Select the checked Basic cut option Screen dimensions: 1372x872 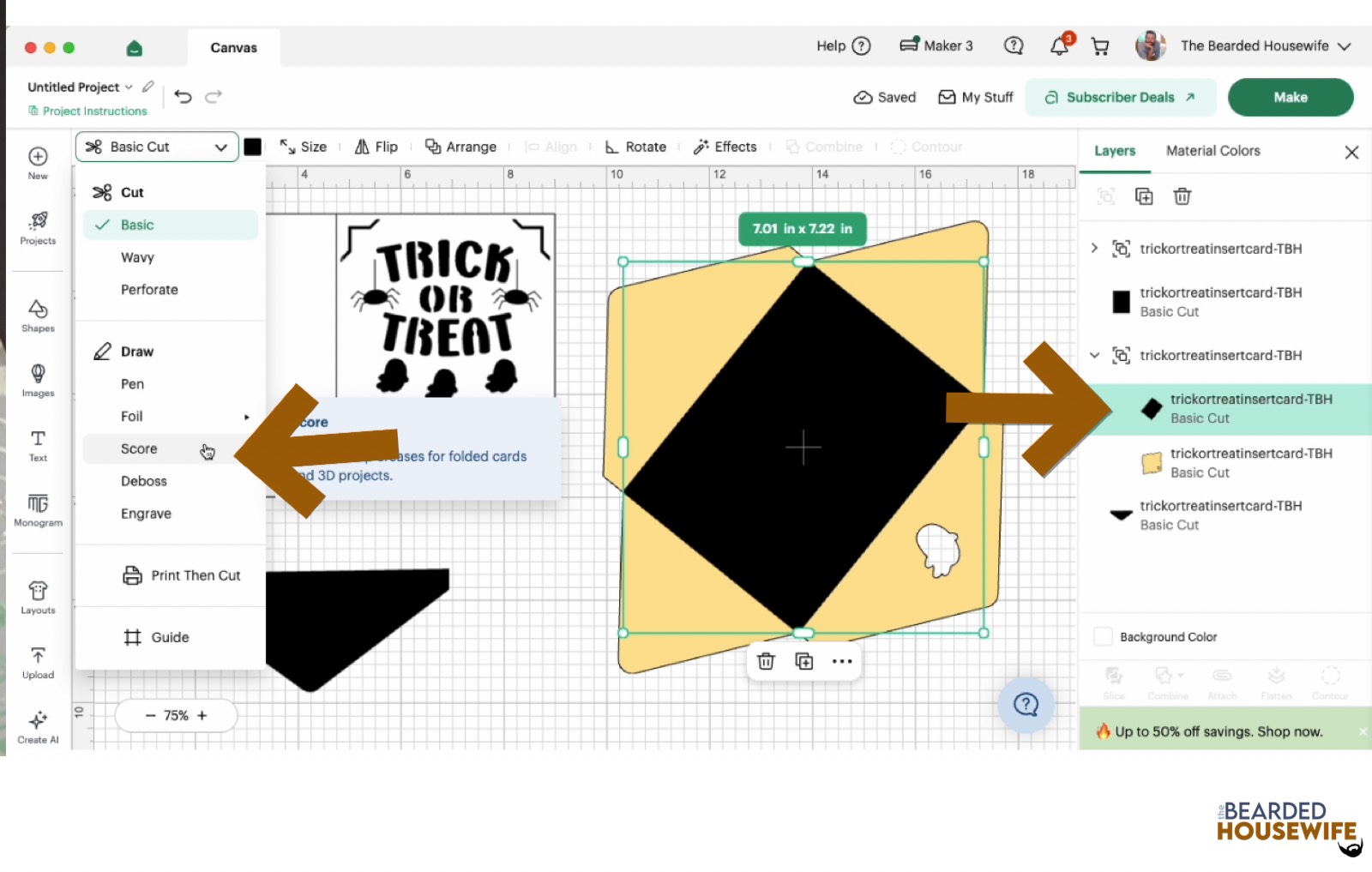point(171,225)
